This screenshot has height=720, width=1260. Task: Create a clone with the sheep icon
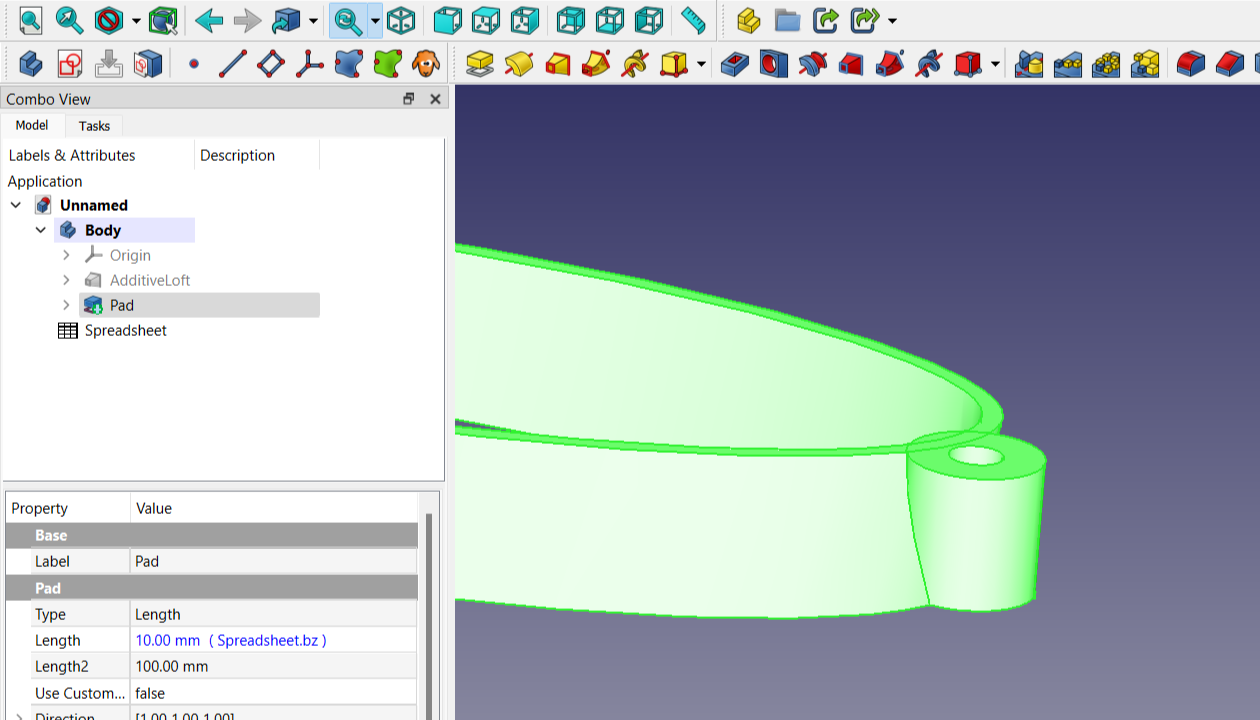[x=426, y=63]
